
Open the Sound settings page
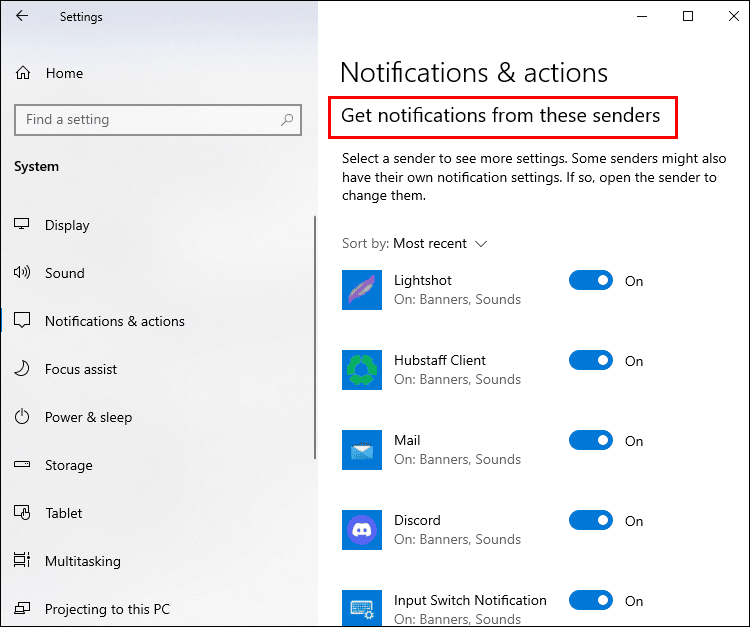pyautogui.click(x=65, y=273)
